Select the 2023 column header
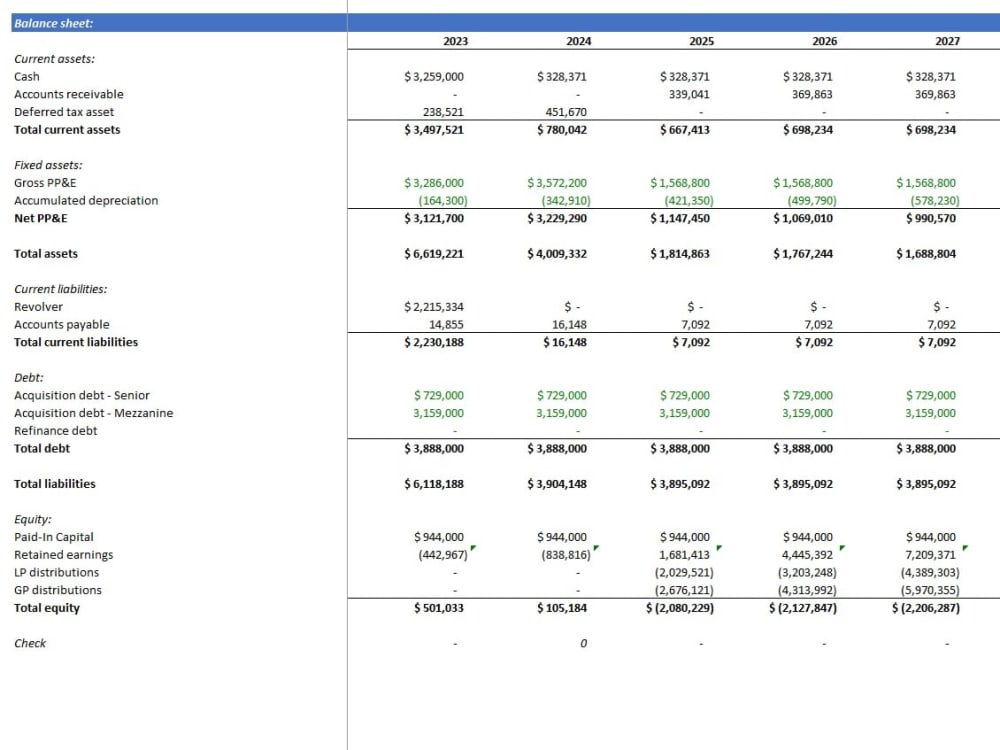 pos(455,41)
